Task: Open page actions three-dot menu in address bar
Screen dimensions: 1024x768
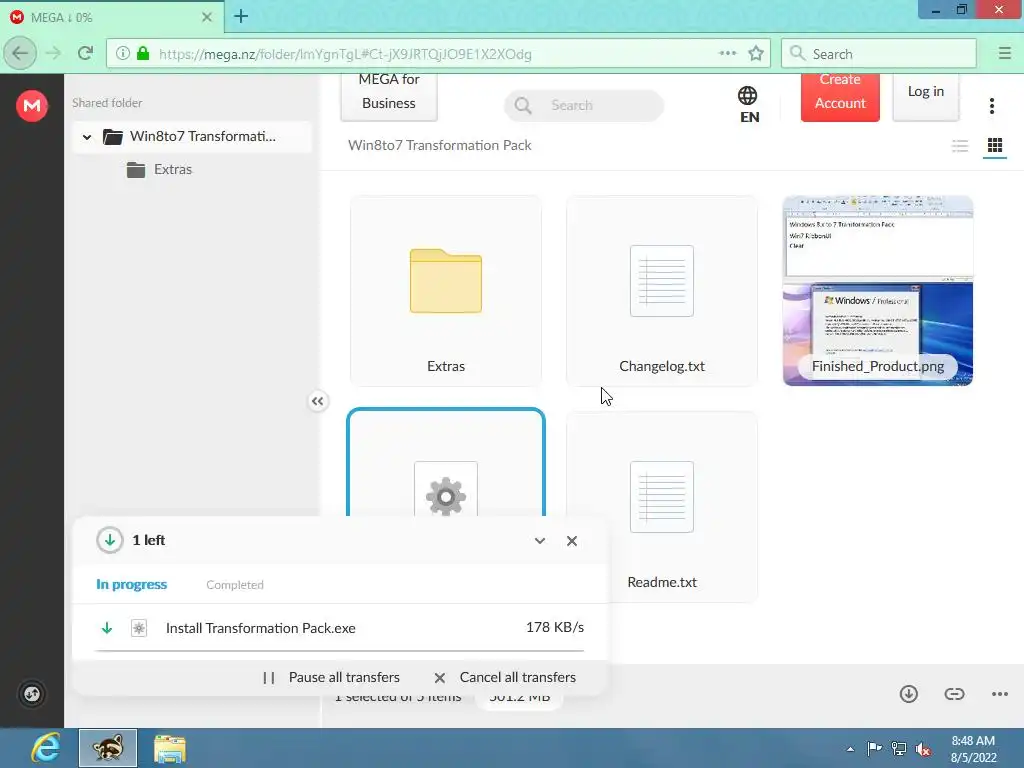Action: (728, 54)
